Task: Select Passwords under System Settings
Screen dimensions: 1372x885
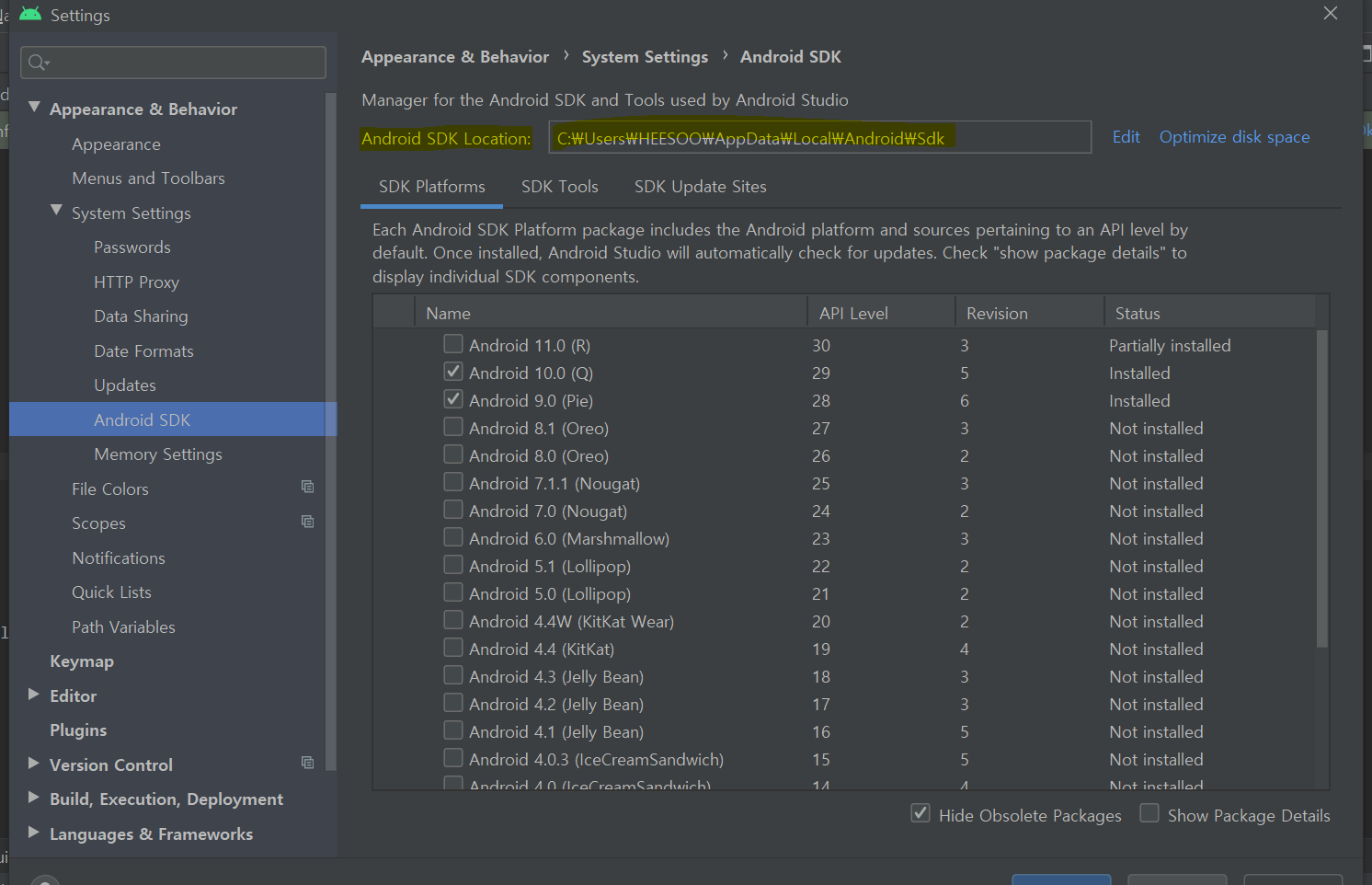Action: (132, 247)
